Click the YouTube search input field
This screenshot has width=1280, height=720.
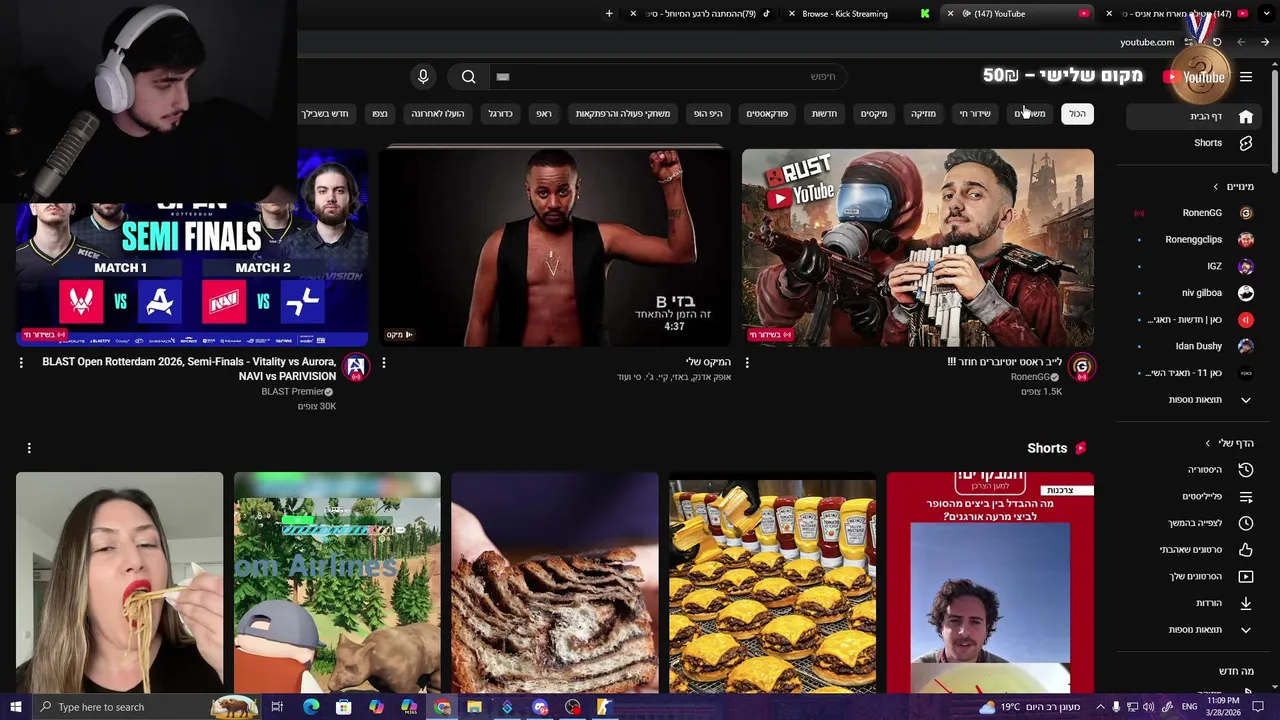(x=666, y=77)
